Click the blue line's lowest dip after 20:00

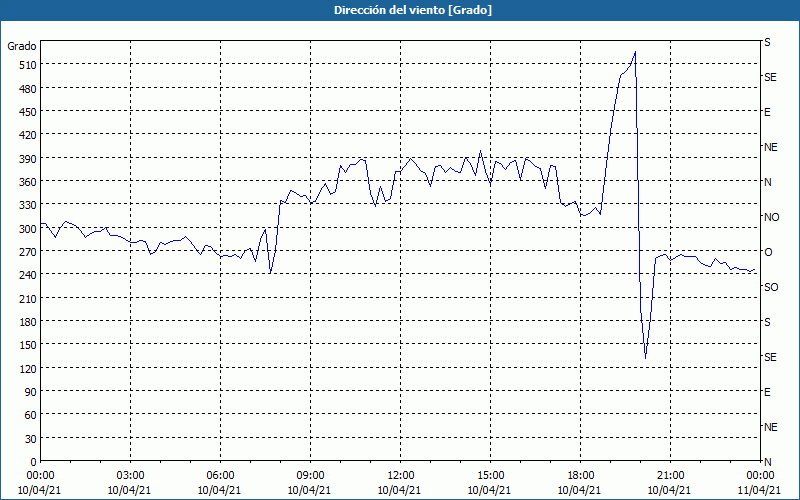pos(645,358)
